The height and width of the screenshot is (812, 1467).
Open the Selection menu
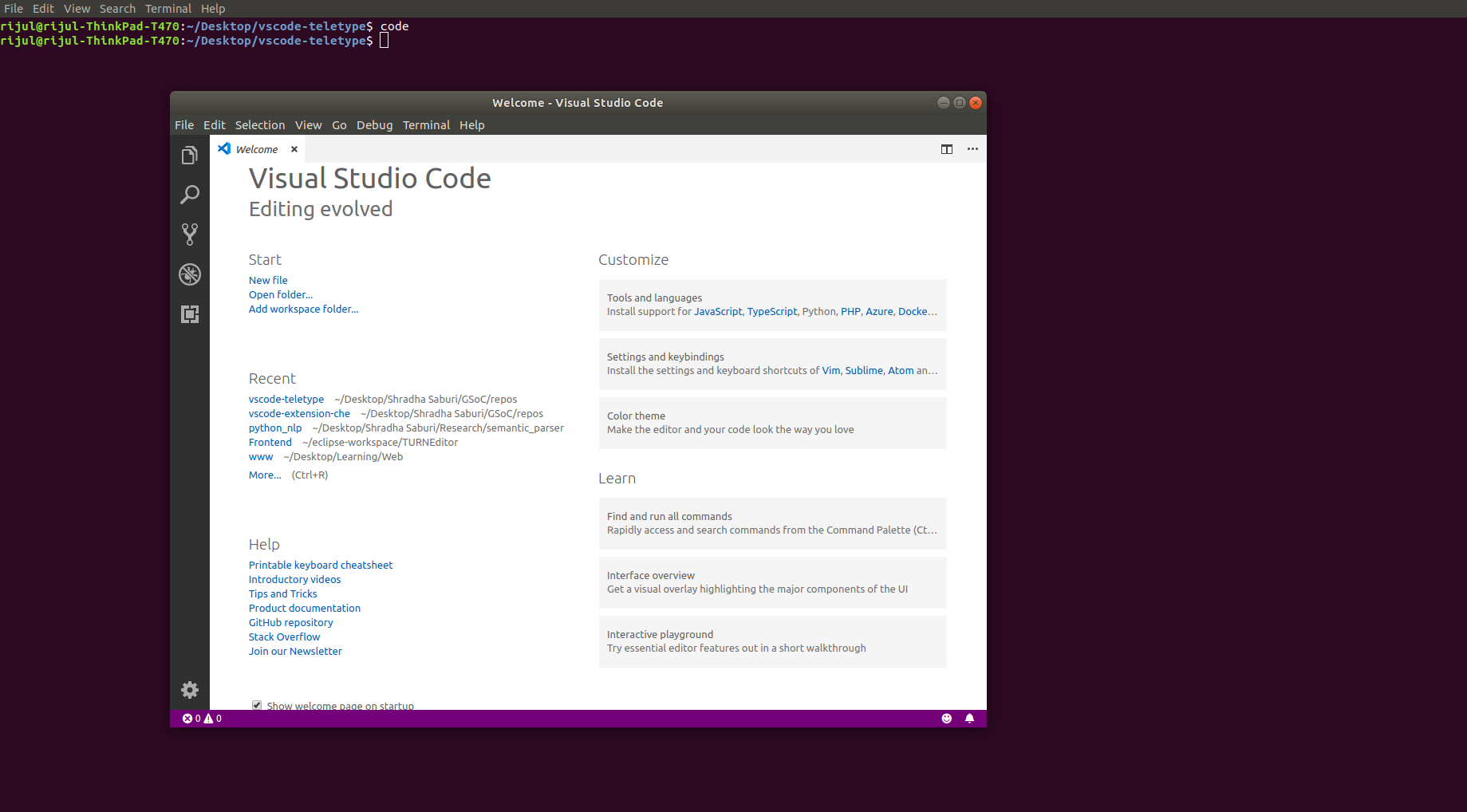click(260, 125)
